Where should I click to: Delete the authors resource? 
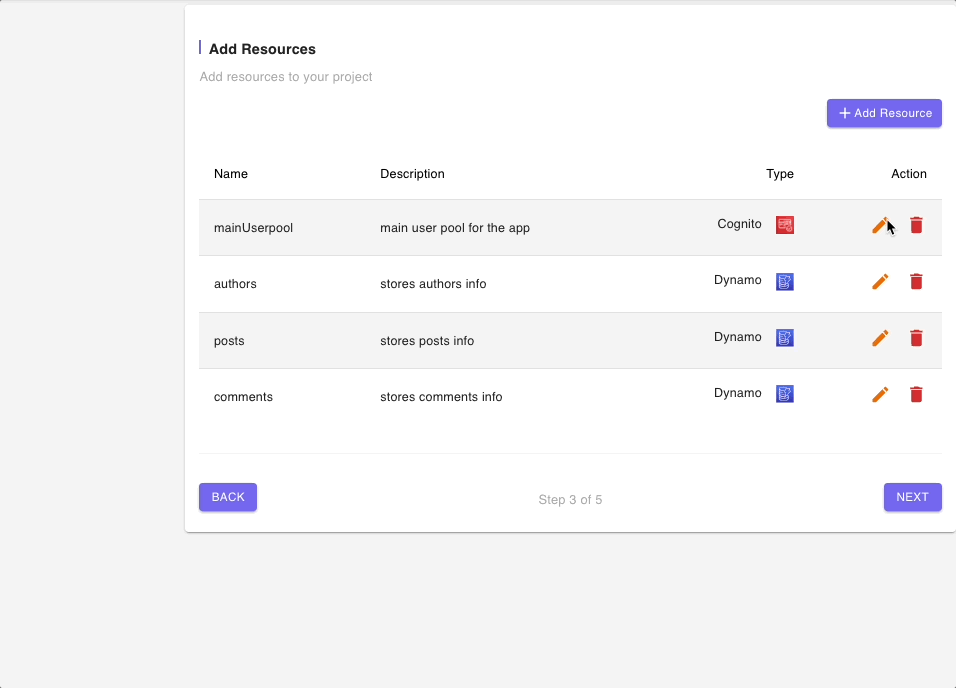[916, 282]
